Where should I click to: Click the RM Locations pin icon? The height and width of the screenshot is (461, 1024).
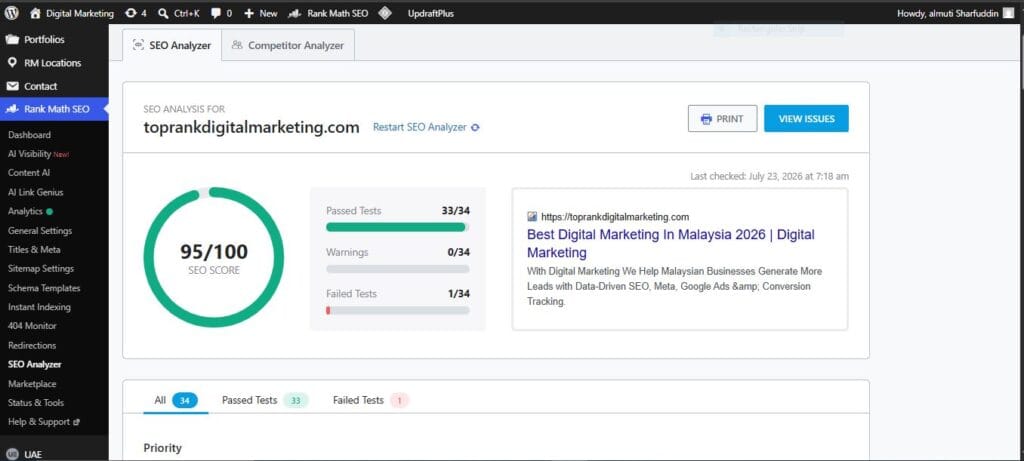point(12,63)
